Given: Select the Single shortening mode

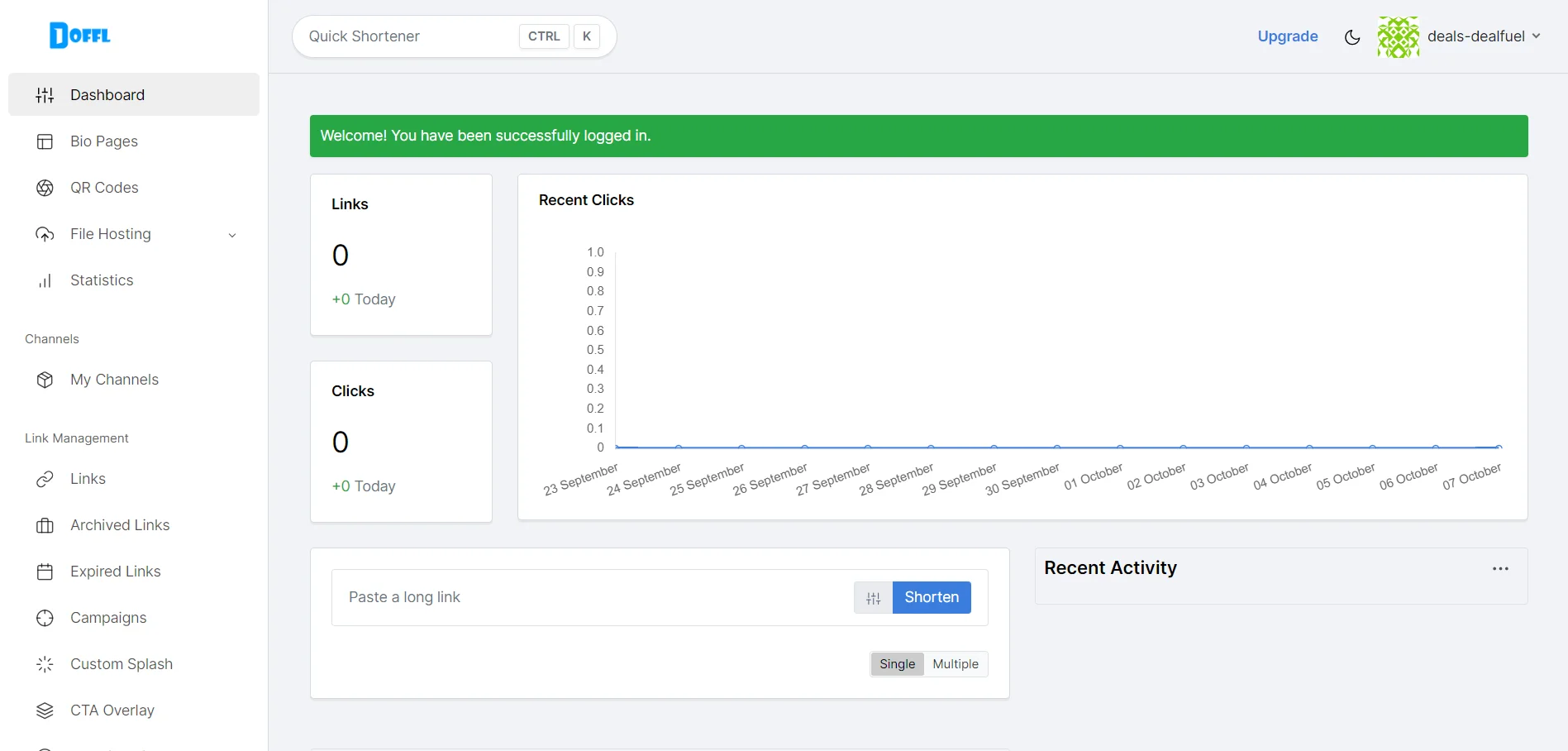Looking at the screenshot, I should click(x=897, y=664).
